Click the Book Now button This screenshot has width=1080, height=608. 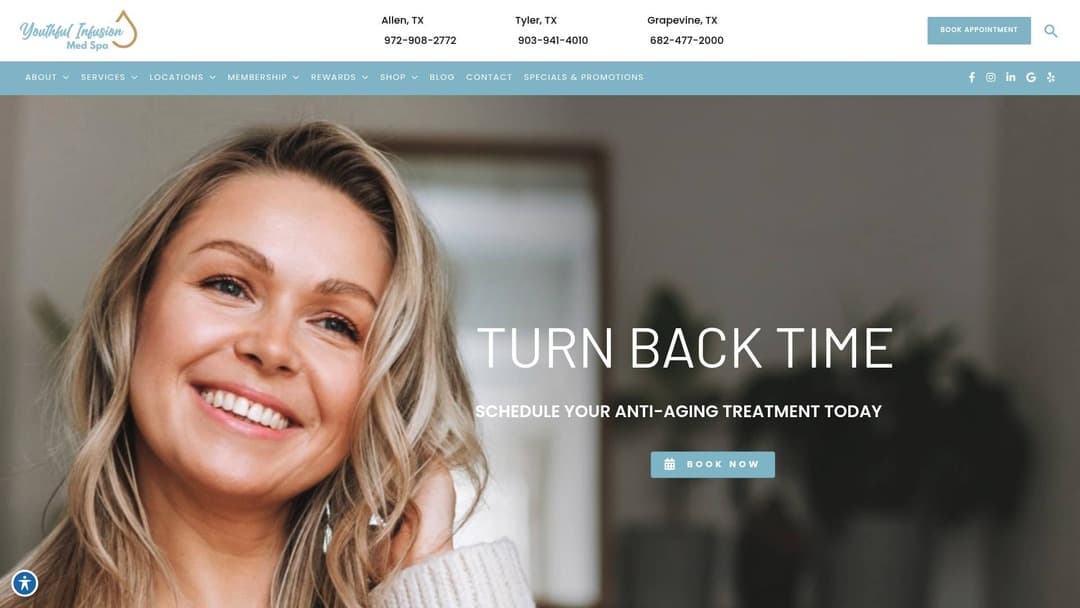[712, 464]
